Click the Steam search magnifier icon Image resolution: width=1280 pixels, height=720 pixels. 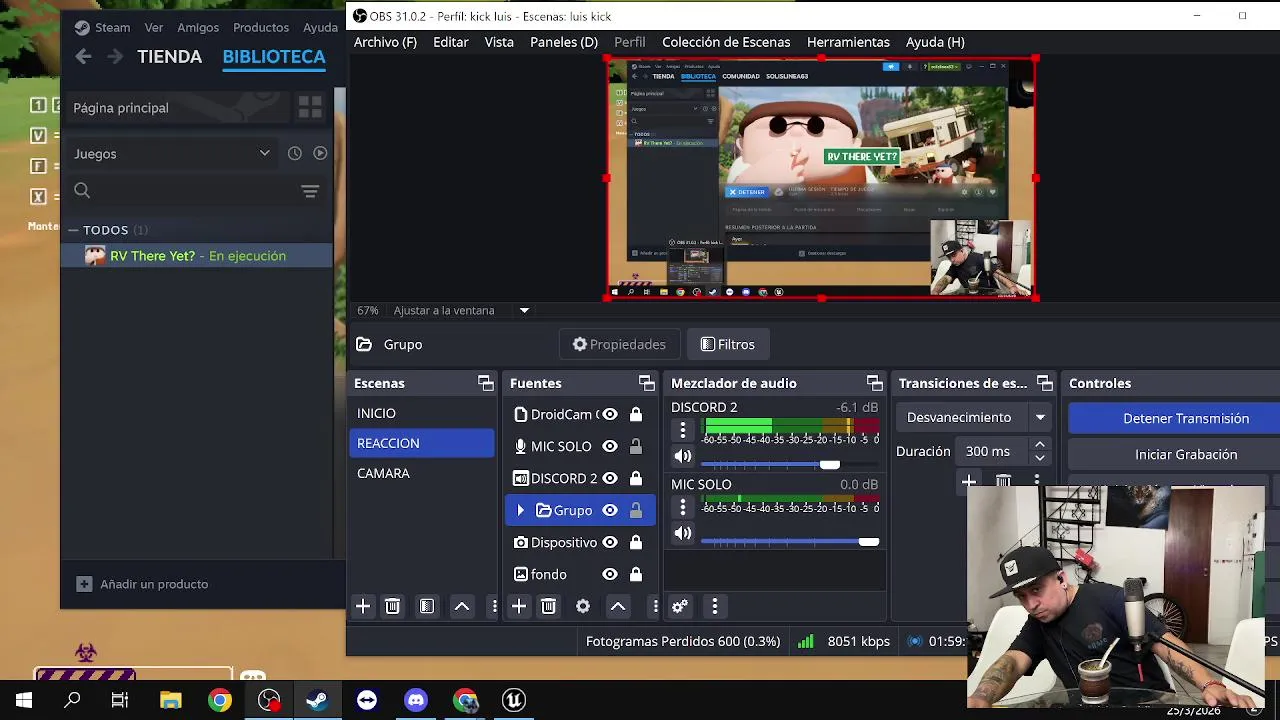[82, 191]
